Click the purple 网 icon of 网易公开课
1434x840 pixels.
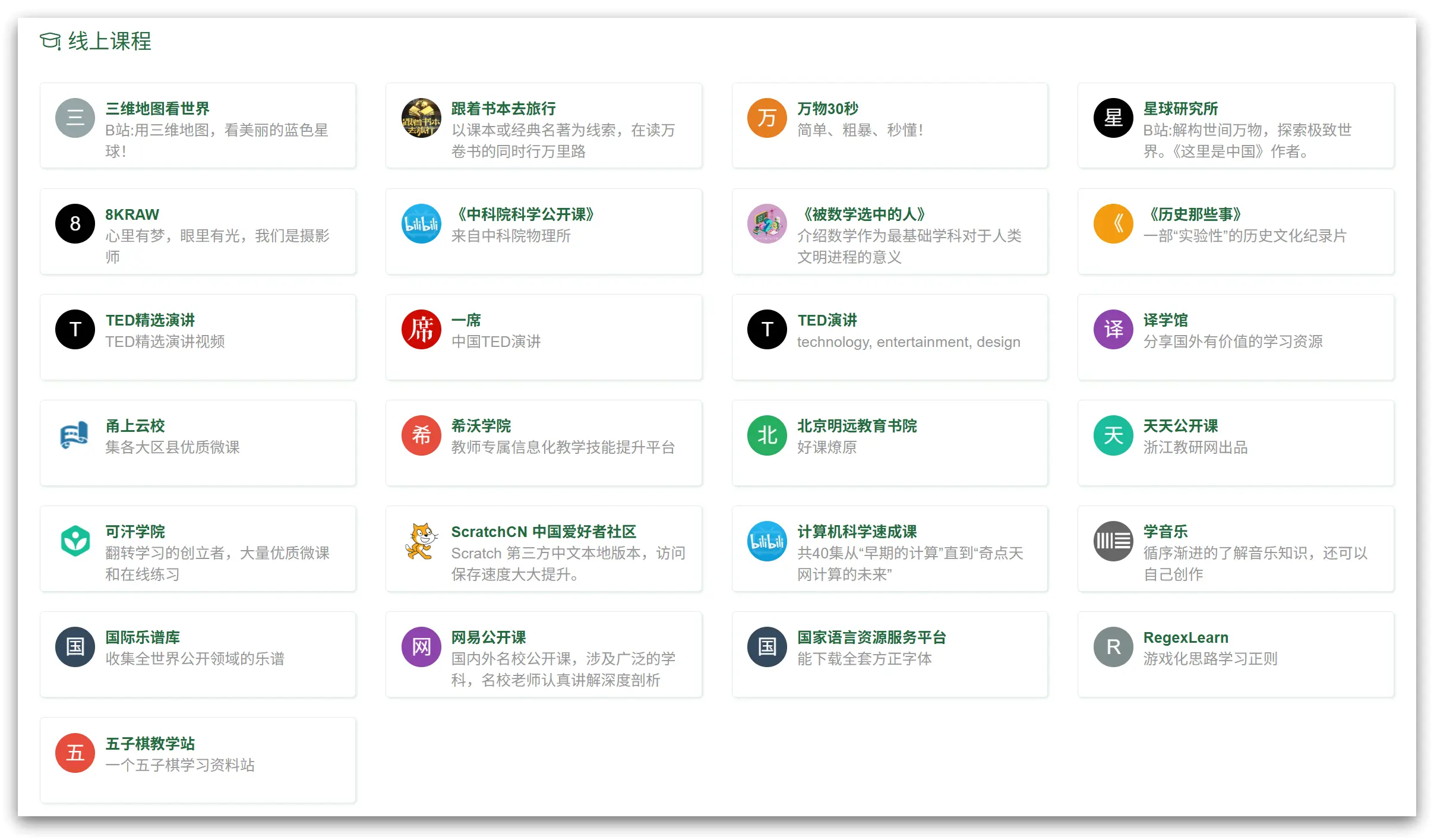(x=421, y=646)
